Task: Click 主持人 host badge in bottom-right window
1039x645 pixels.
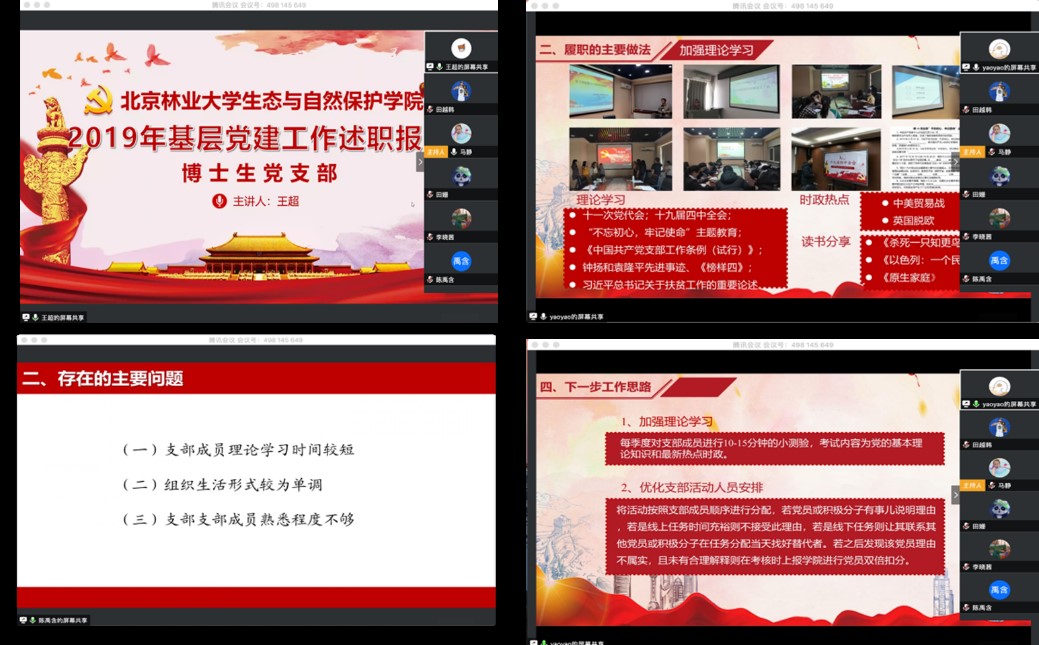Action: tap(972, 485)
